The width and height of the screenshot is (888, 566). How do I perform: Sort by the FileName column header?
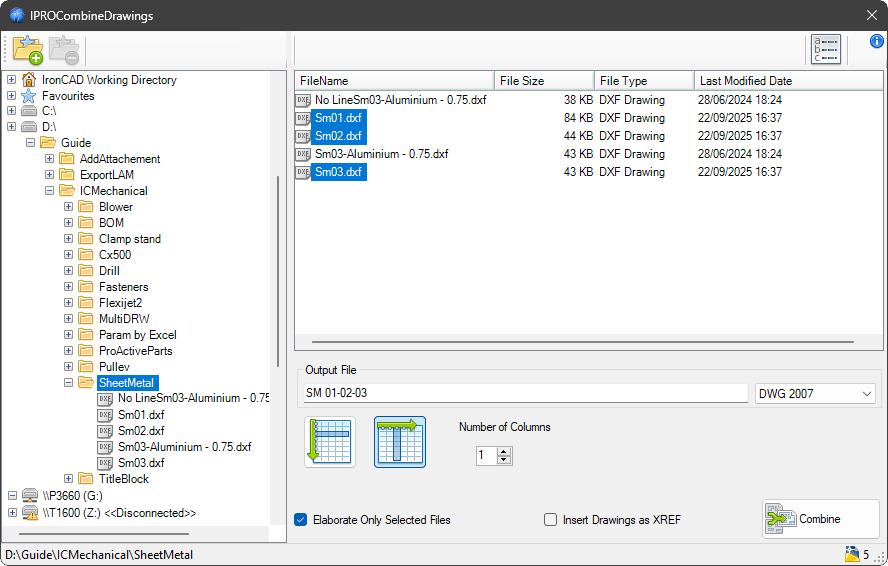pos(394,81)
